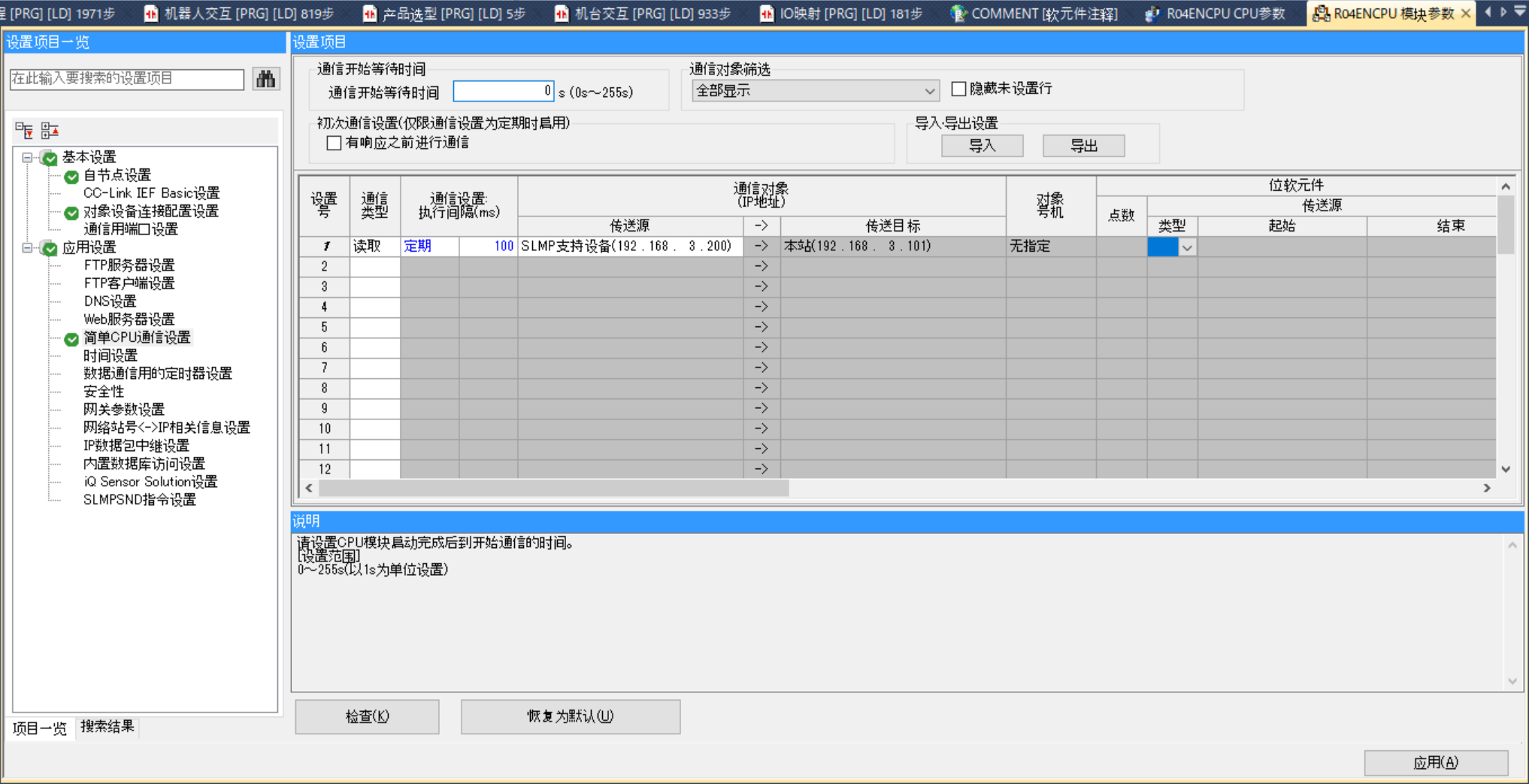This screenshot has width=1529, height=784.
Task: Enable 隐藏未设置行 checkbox
Action: pos(958,89)
